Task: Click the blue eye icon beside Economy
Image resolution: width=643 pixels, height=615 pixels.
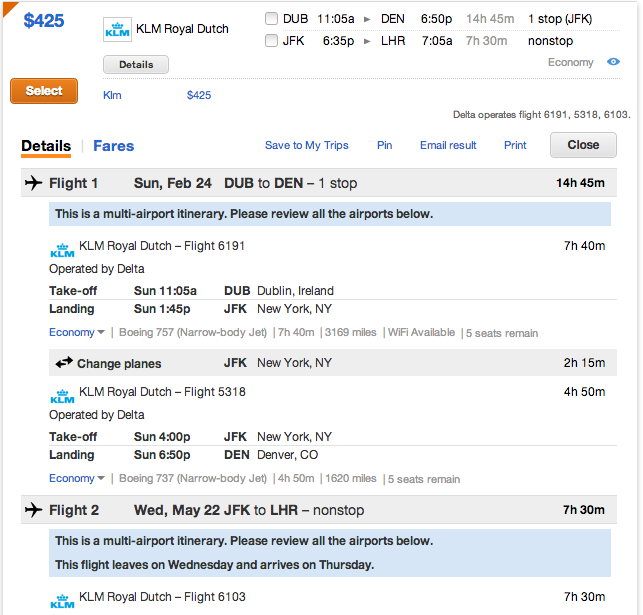Action: (613, 62)
